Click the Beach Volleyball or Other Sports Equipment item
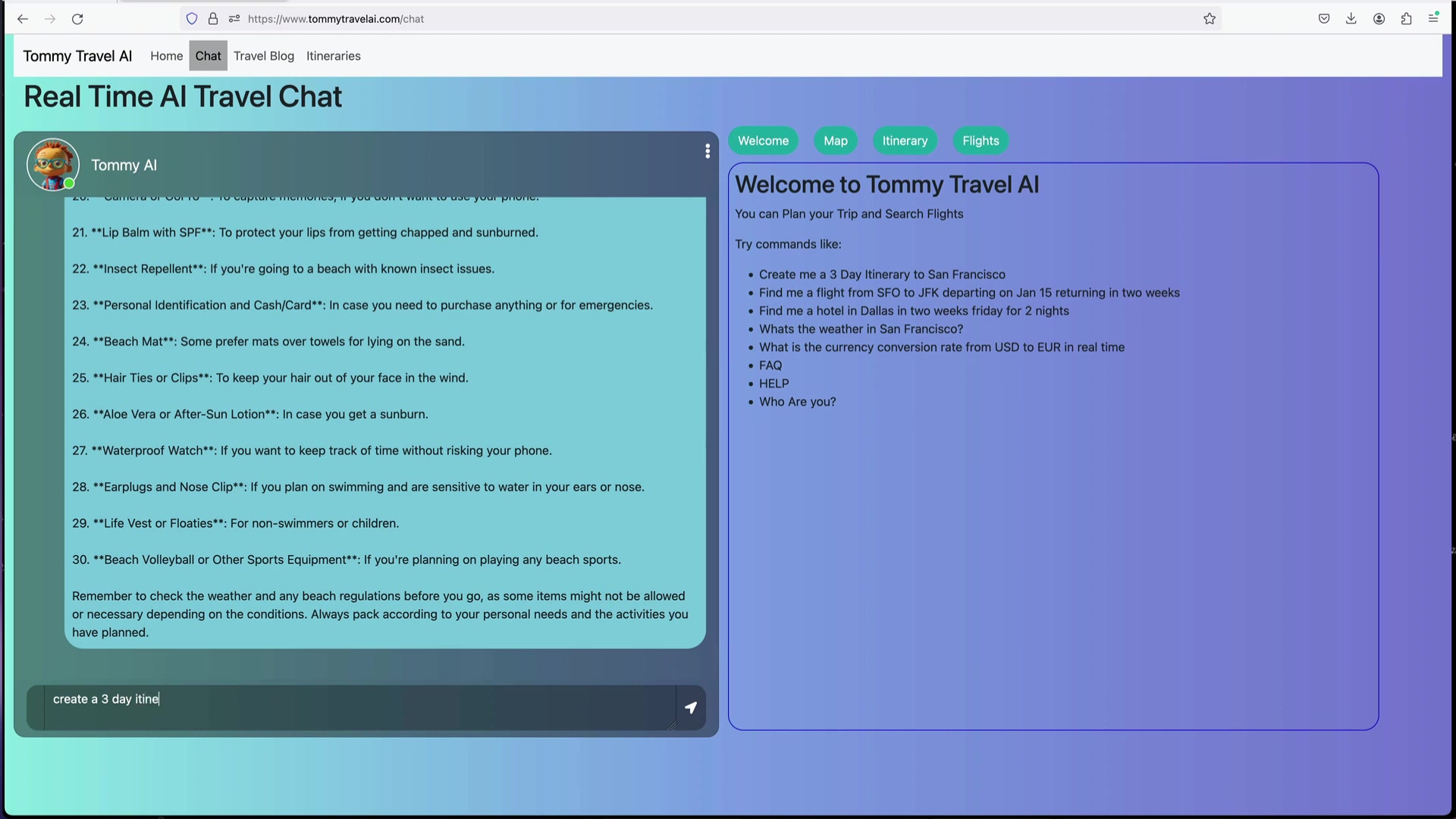The height and width of the screenshot is (819, 1456). pos(347,560)
